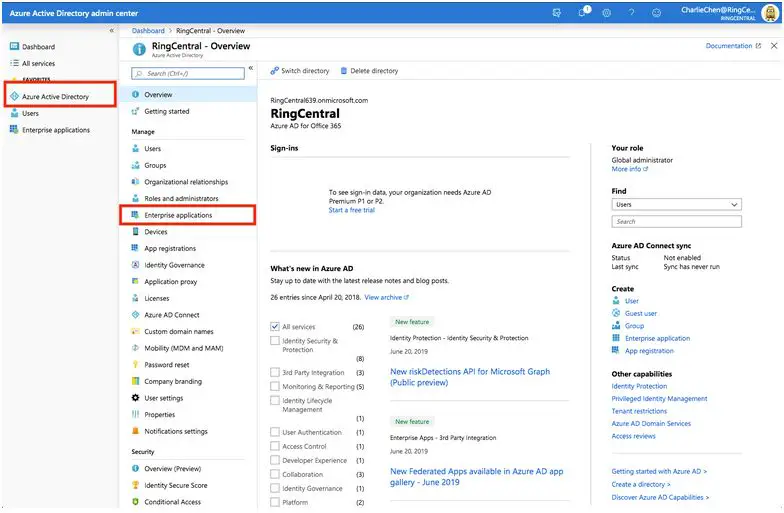Collapse the directory menu panel
The width and height of the screenshot is (784, 513).
(x=250, y=68)
